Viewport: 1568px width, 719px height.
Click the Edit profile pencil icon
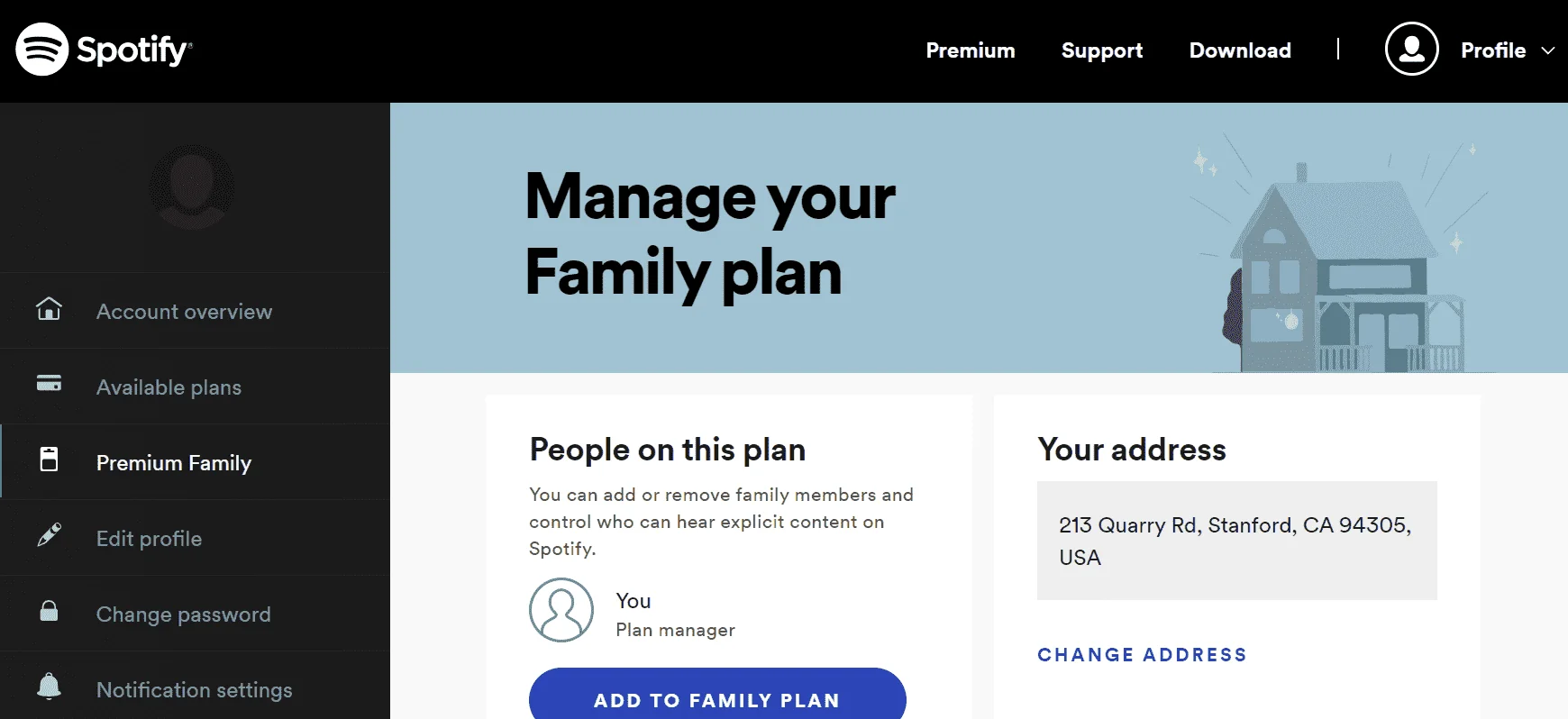tap(49, 535)
